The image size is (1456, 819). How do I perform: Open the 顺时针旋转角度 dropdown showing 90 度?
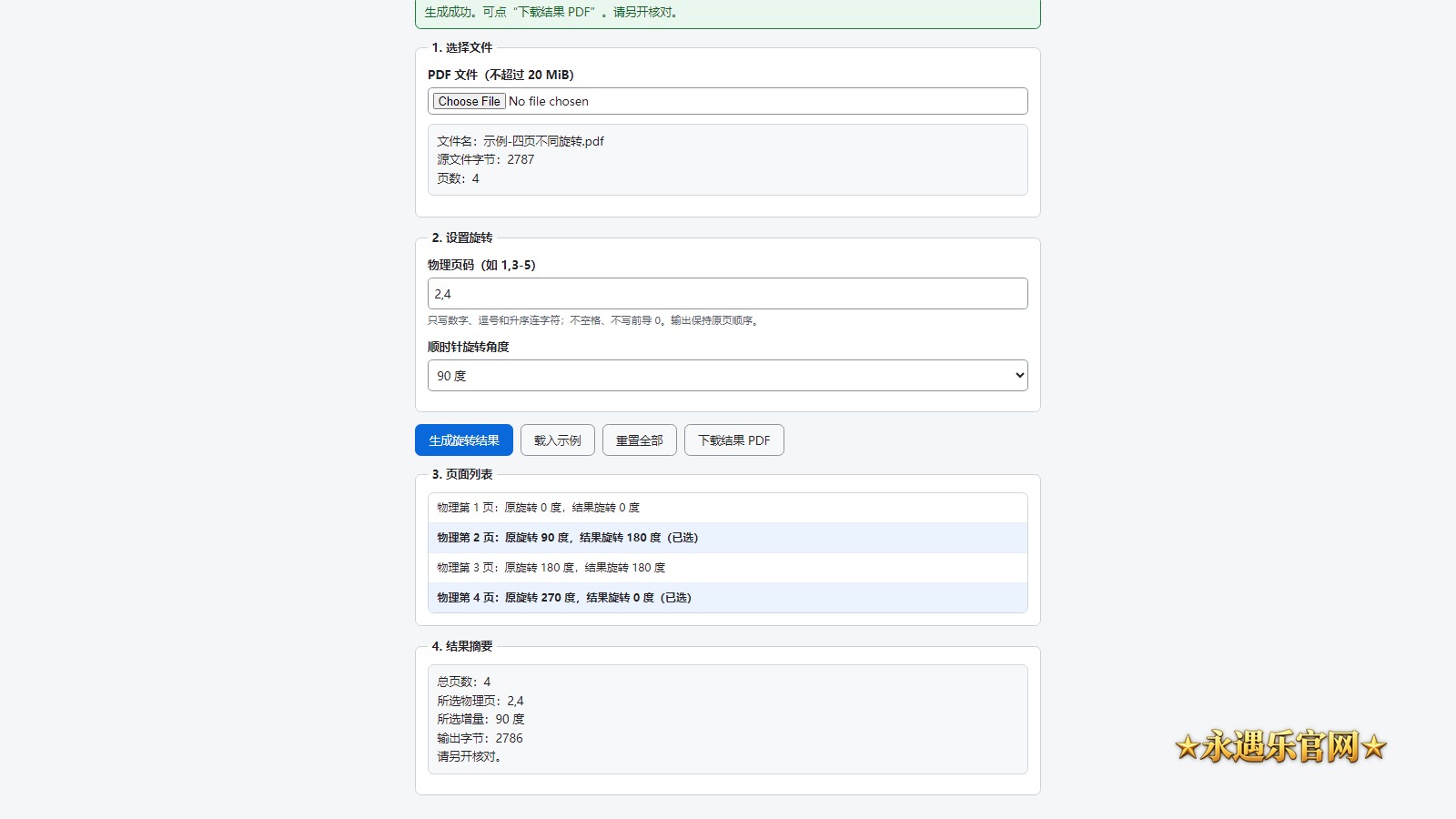[x=728, y=376]
